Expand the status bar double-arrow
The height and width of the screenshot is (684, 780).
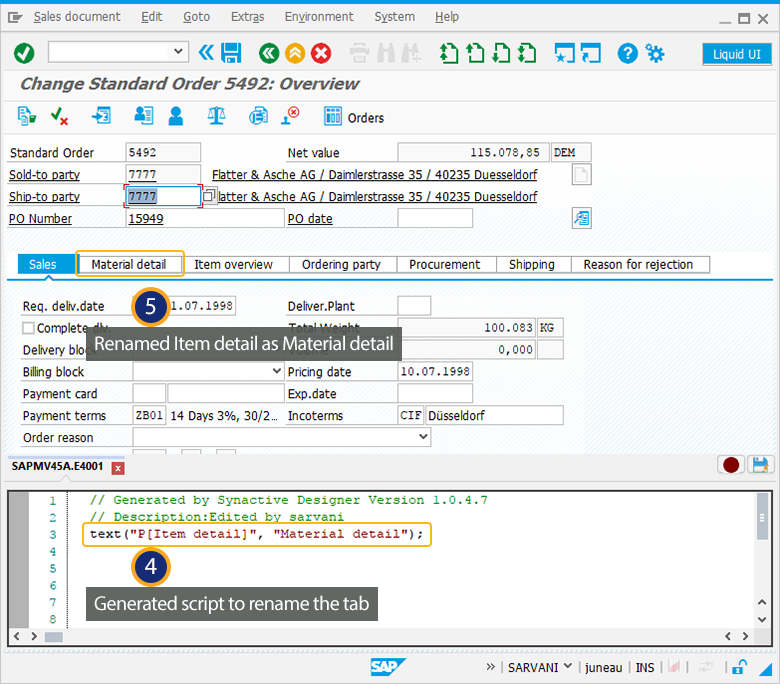pyautogui.click(x=490, y=667)
